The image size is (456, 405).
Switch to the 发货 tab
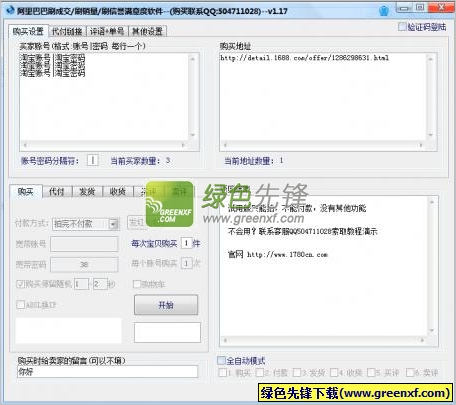coord(87,191)
